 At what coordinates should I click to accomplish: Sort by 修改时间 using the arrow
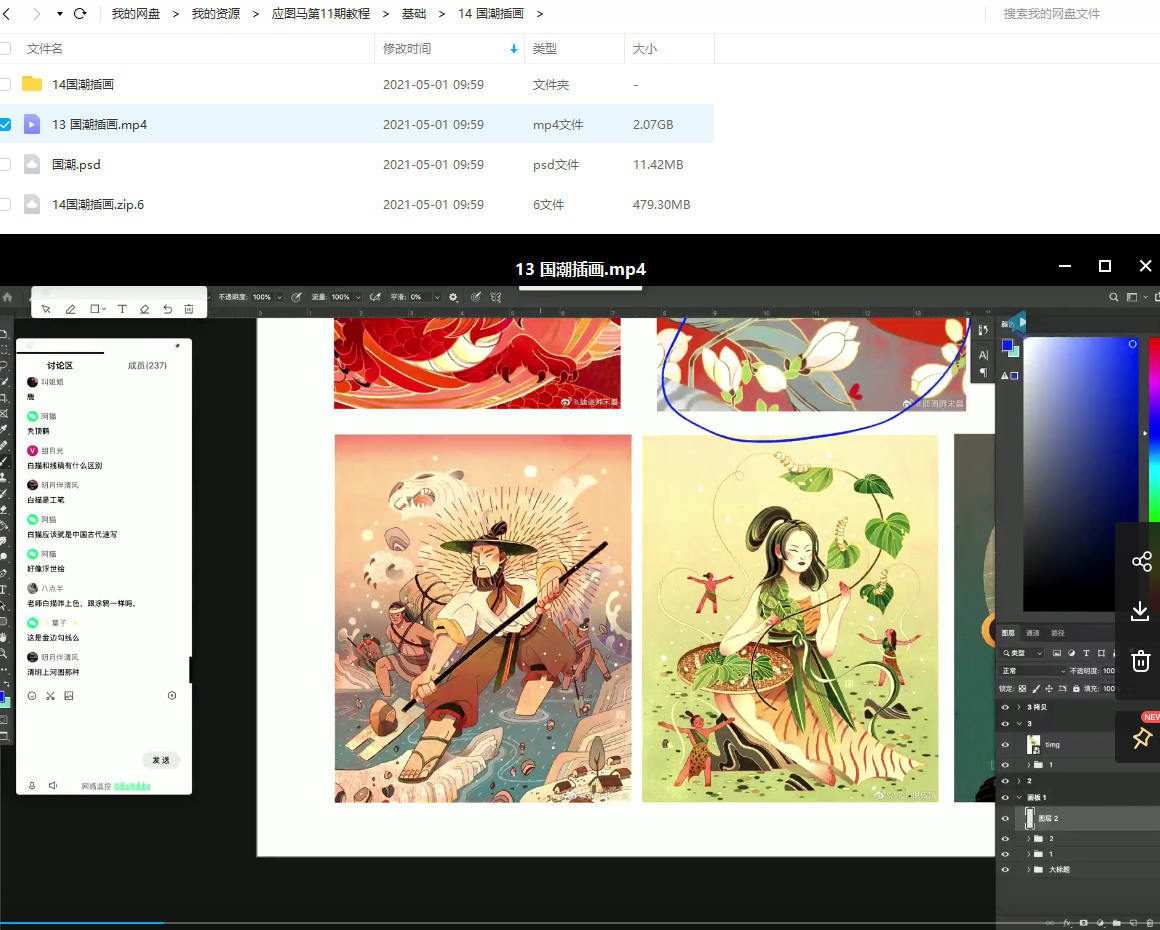513,49
